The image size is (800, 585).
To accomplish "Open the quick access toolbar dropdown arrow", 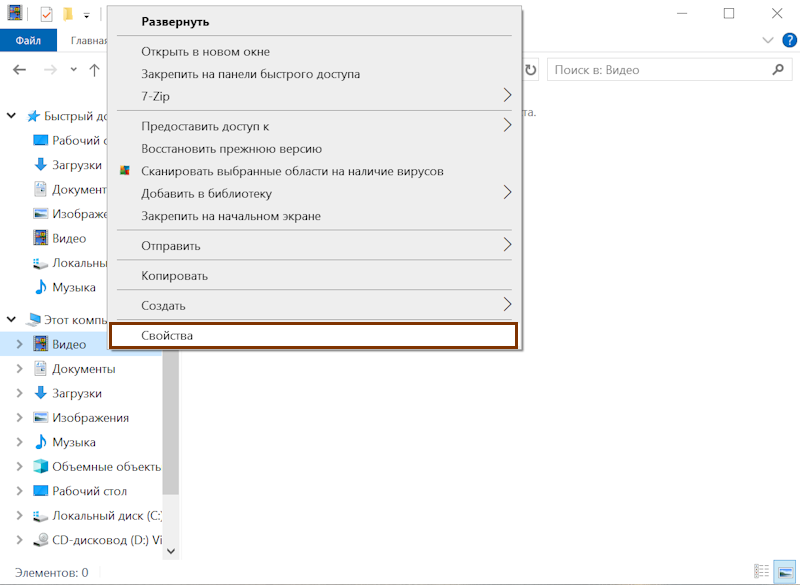I will 87,15.
